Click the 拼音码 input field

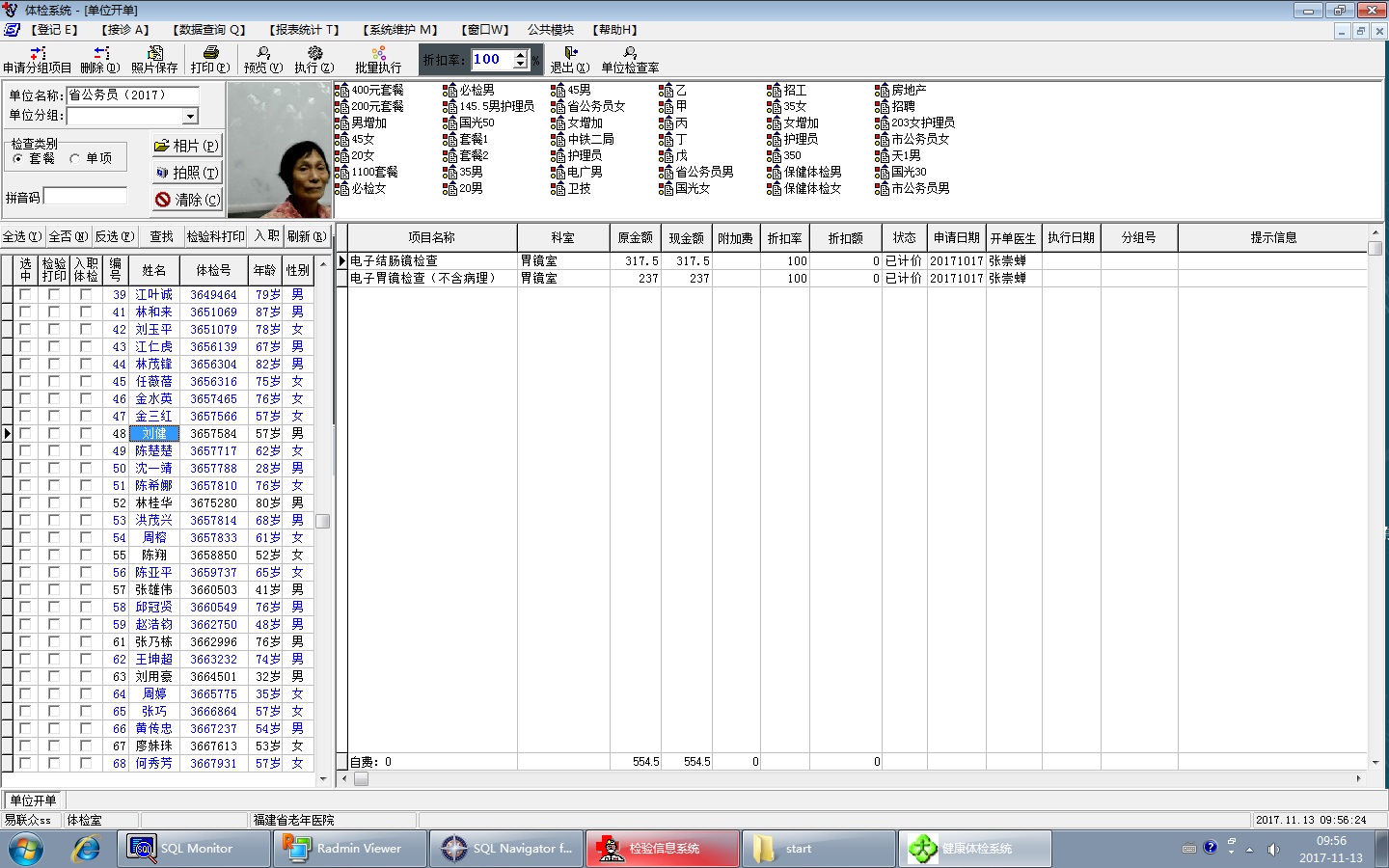point(86,196)
